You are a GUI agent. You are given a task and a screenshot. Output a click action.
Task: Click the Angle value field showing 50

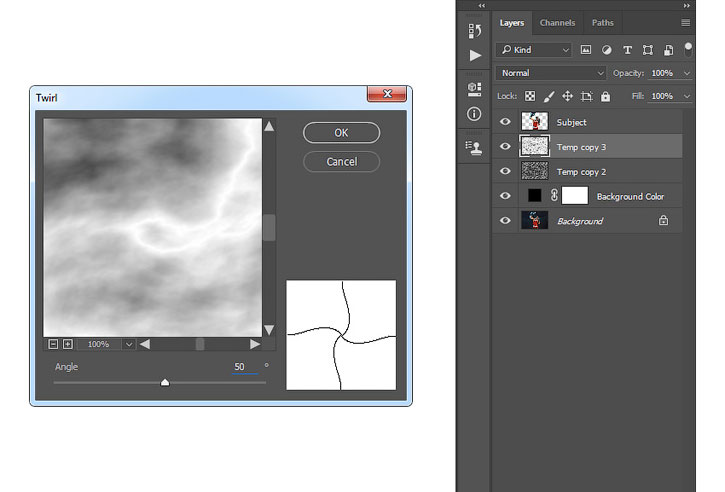tap(245, 367)
